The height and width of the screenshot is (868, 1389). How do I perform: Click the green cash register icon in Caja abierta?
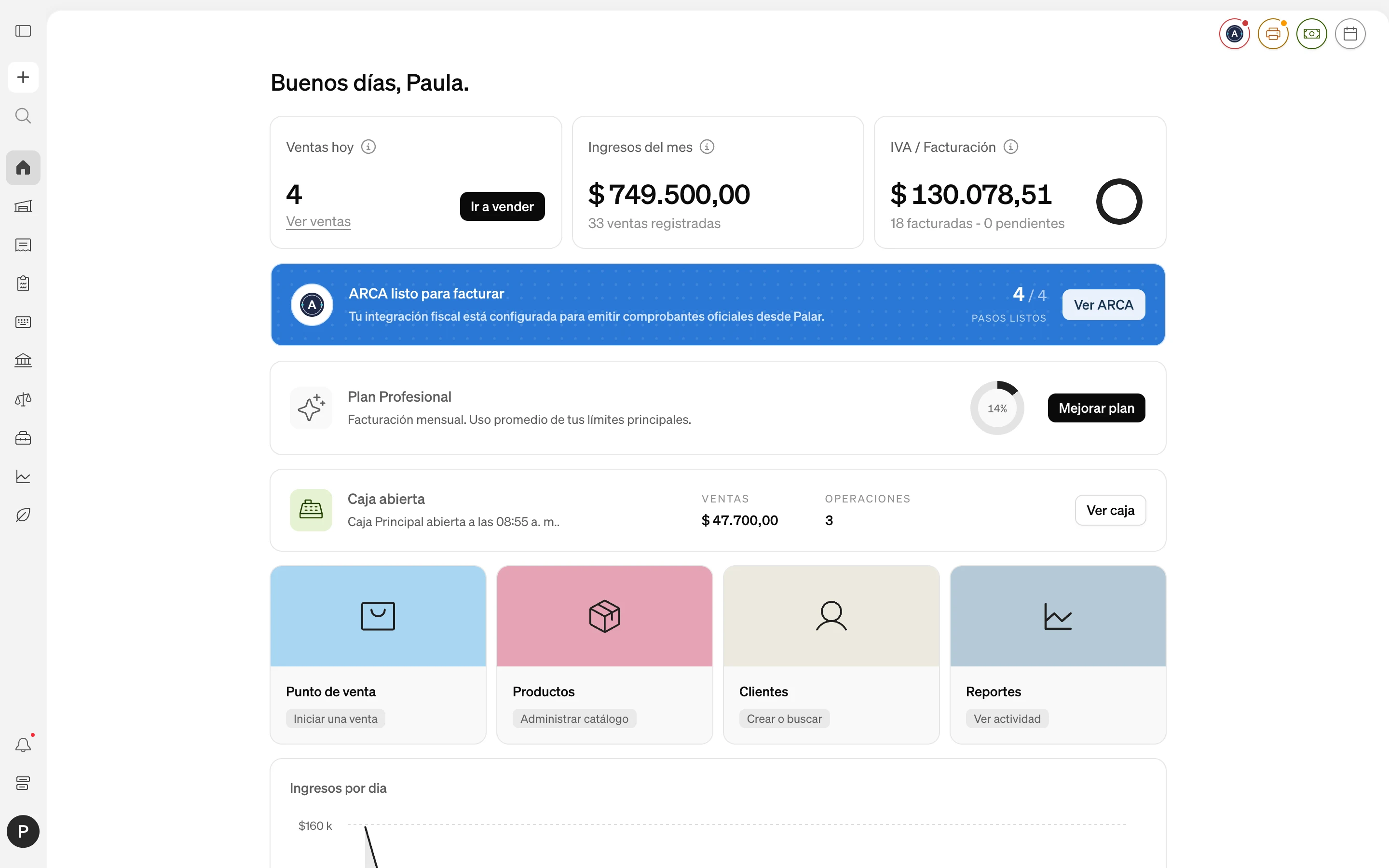[311, 510]
